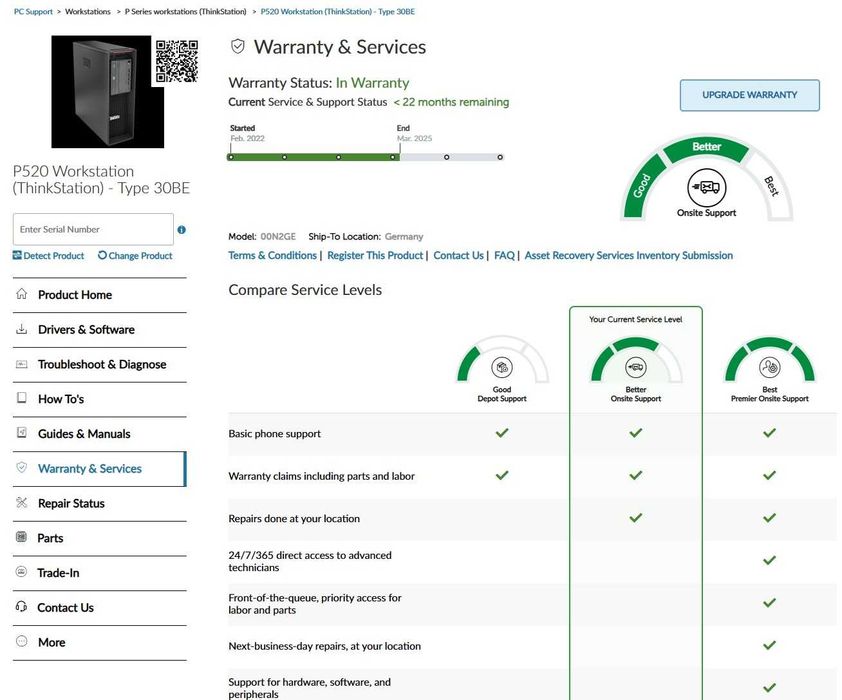Click the serial number info icon
The height and width of the screenshot is (700, 842).
point(182,230)
